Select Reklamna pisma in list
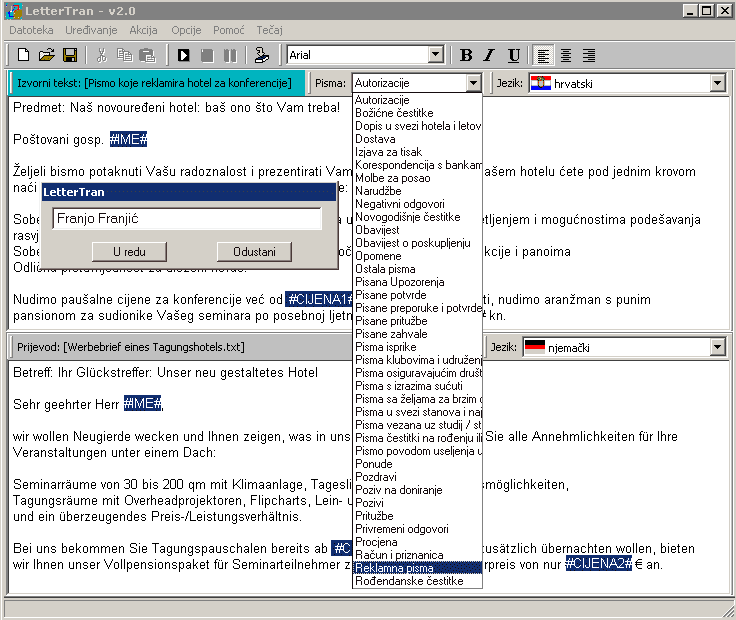 pyautogui.click(x=417, y=568)
